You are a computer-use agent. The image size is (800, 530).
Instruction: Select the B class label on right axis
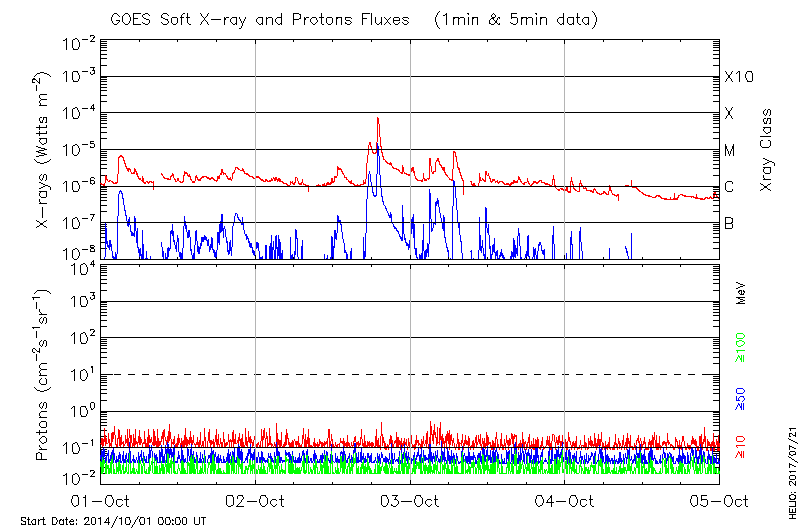click(729, 223)
